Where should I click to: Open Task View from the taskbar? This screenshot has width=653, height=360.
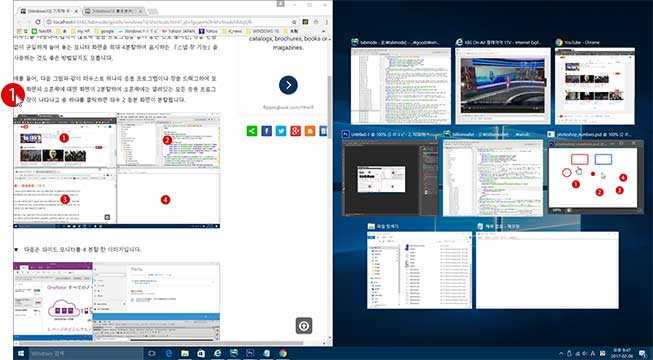pos(152,353)
